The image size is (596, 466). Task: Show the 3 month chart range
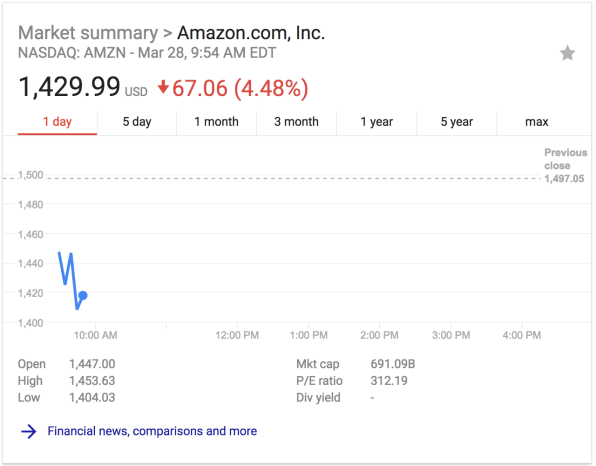pos(296,122)
